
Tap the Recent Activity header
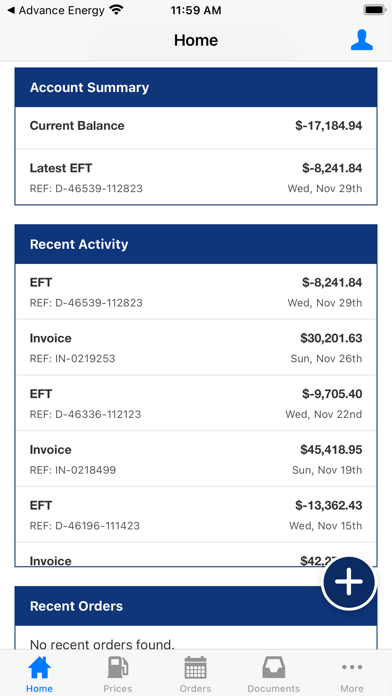[196, 244]
